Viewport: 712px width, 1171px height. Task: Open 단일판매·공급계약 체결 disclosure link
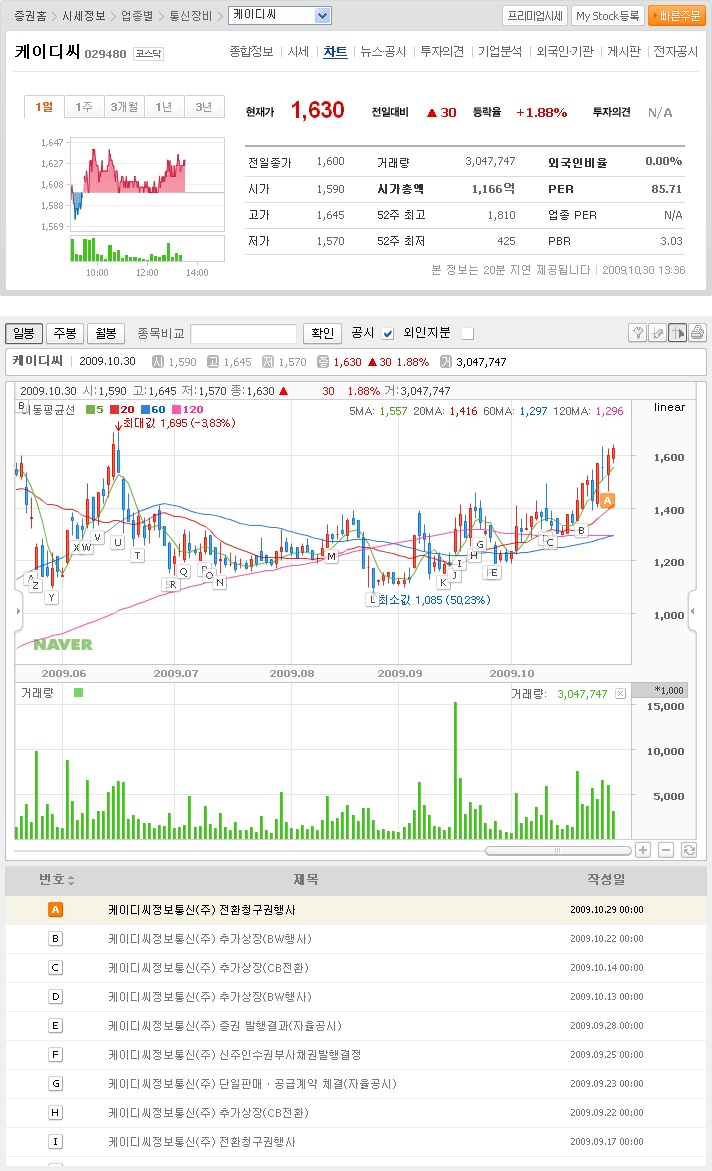pyautogui.click(x=253, y=1084)
